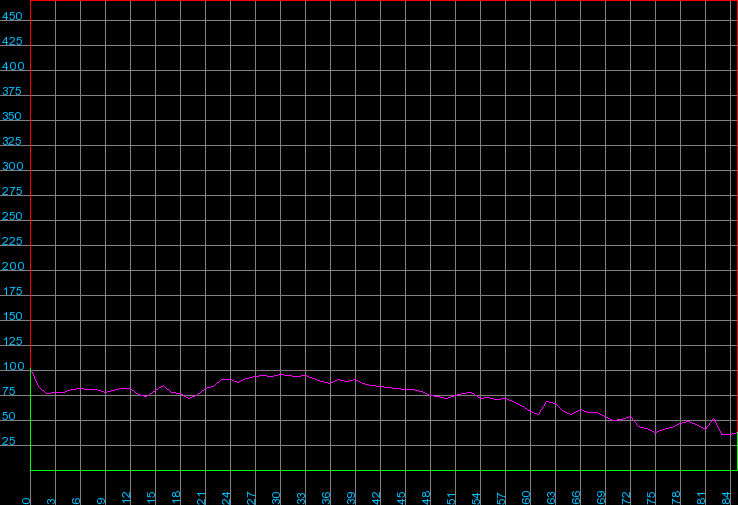The width and height of the screenshot is (738, 505).
Task: Click the 400 vertical axis label
Action: [13, 66]
